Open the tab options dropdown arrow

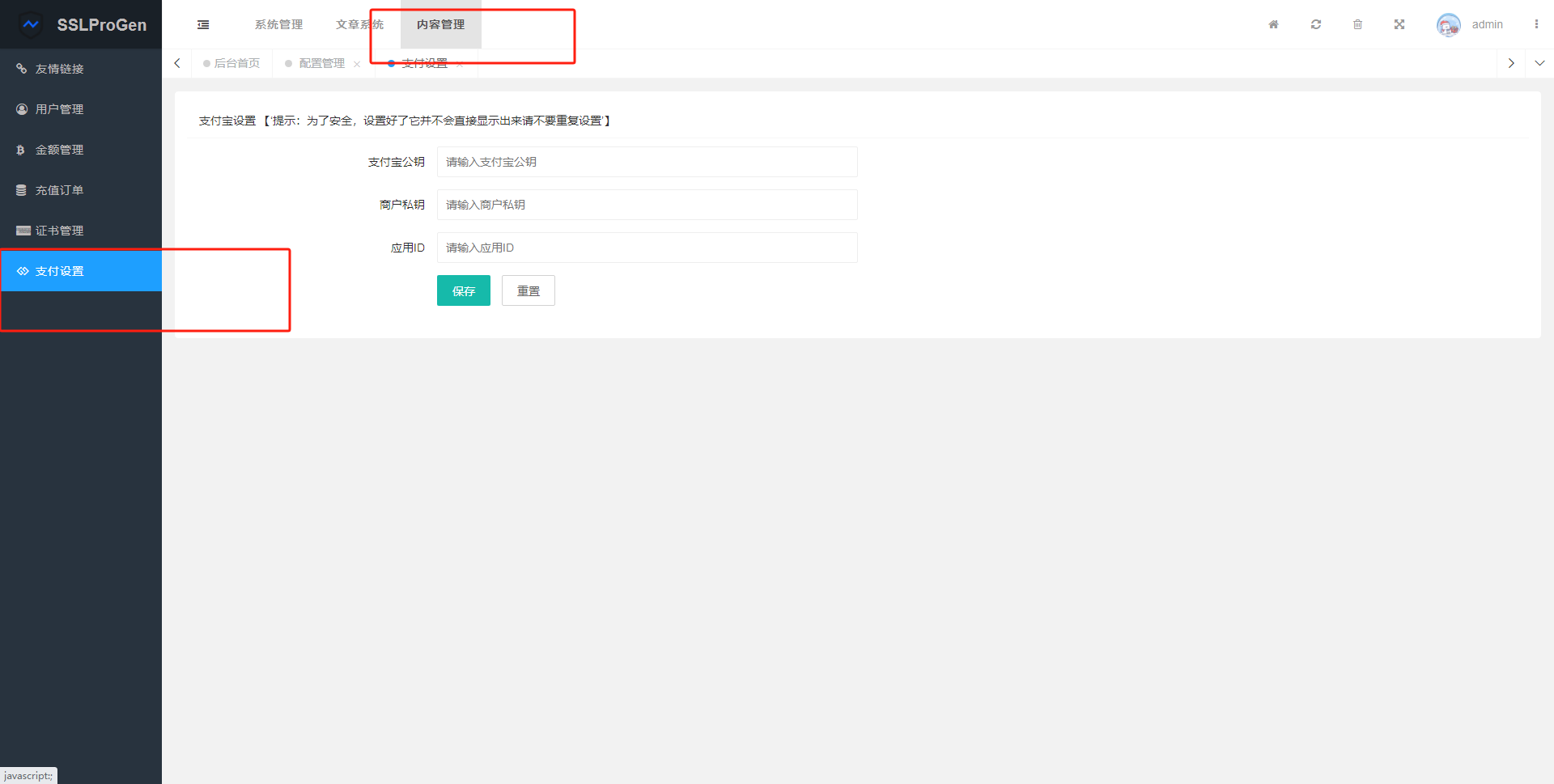coord(1539,63)
